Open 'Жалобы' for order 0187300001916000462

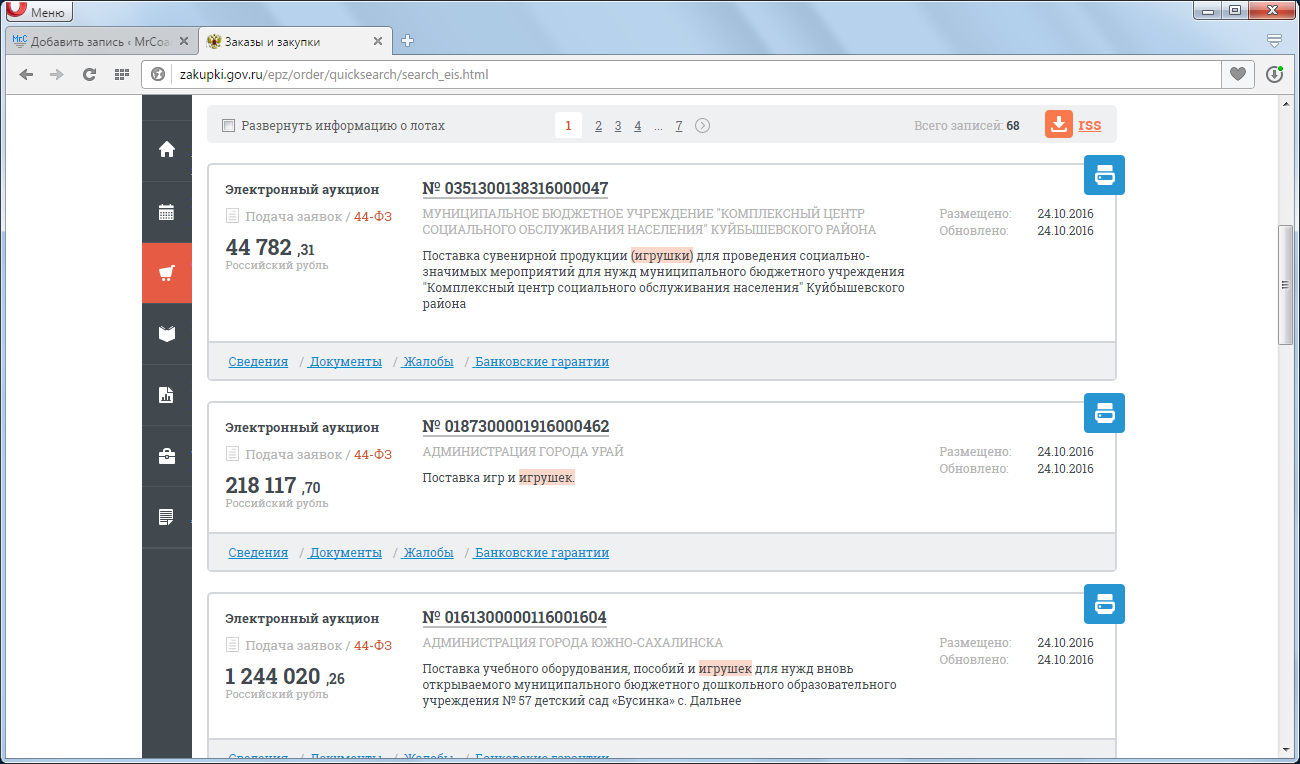tap(428, 552)
